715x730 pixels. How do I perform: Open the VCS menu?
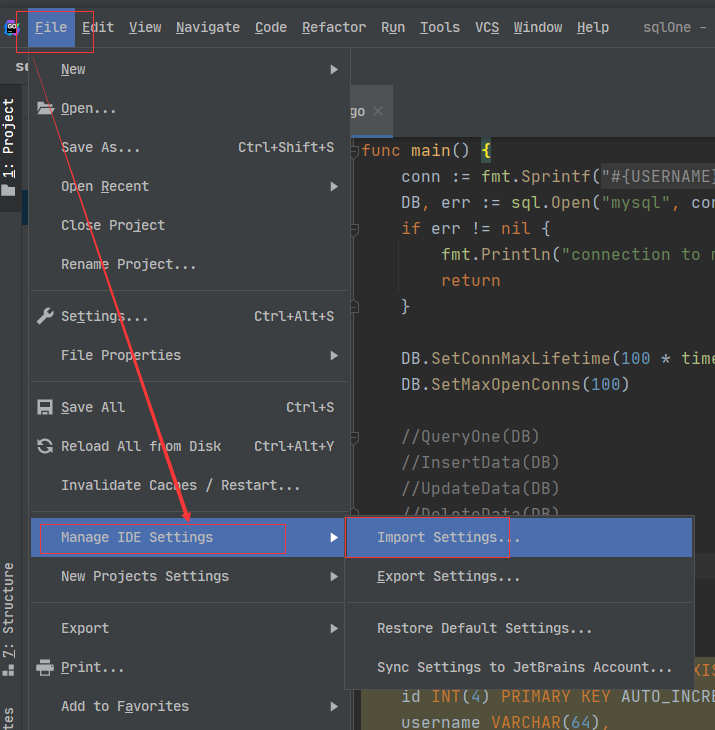487,27
